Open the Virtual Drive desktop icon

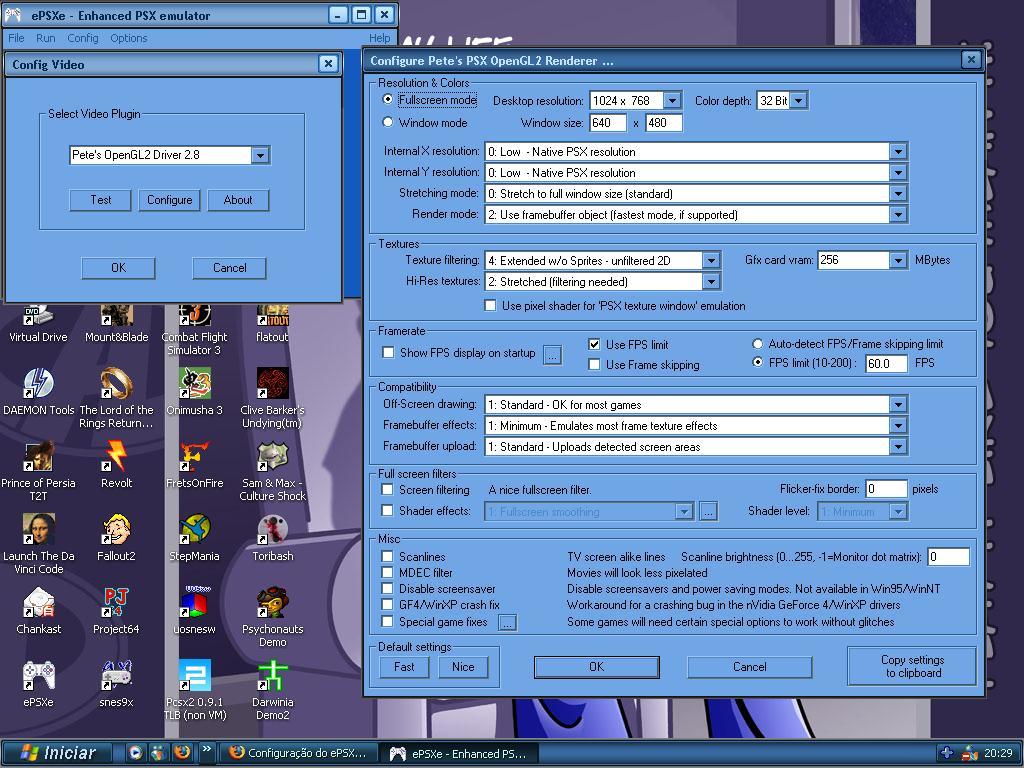point(38,324)
